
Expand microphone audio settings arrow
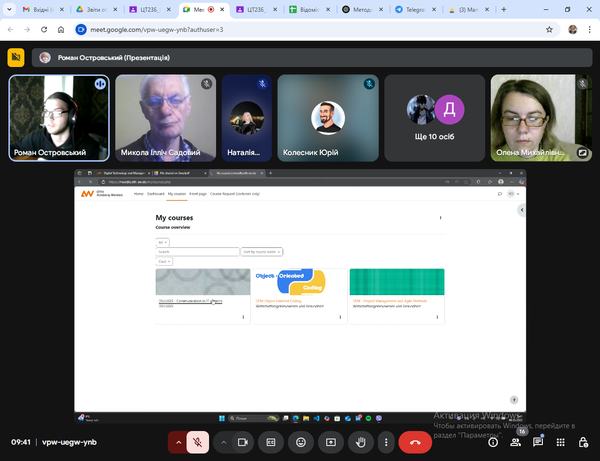pyautogui.click(x=179, y=441)
